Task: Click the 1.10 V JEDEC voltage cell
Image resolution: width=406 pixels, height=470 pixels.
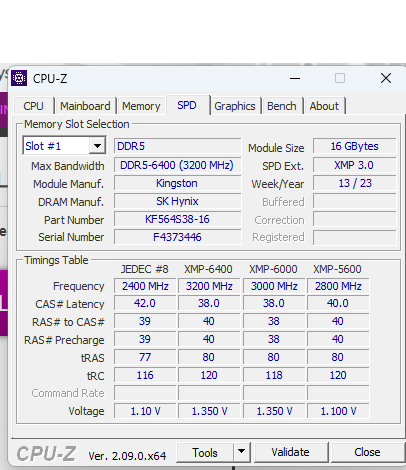Action: (x=145, y=411)
